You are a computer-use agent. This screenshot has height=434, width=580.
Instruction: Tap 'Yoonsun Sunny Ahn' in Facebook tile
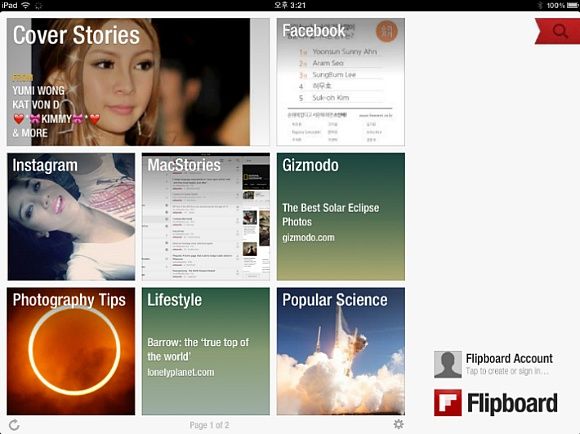pyautogui.click(x=344, y=52)
